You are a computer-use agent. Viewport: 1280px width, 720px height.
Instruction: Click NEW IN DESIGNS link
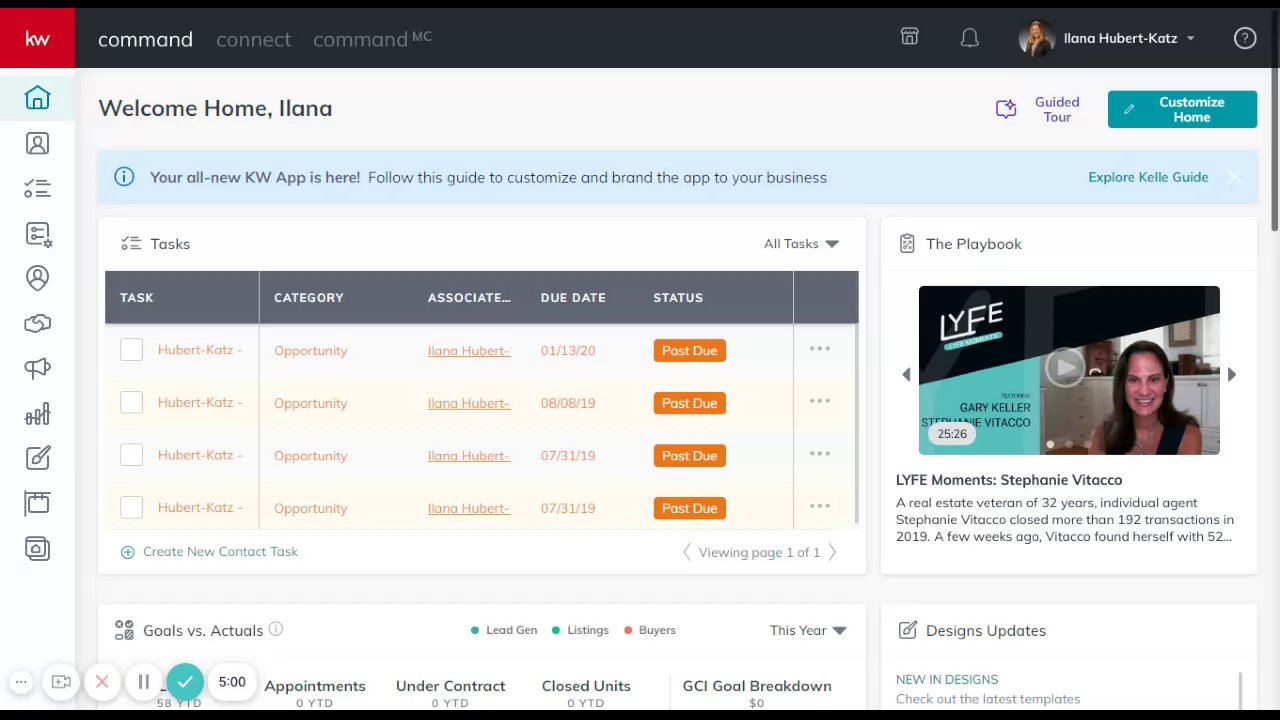[x=947, y=679]
